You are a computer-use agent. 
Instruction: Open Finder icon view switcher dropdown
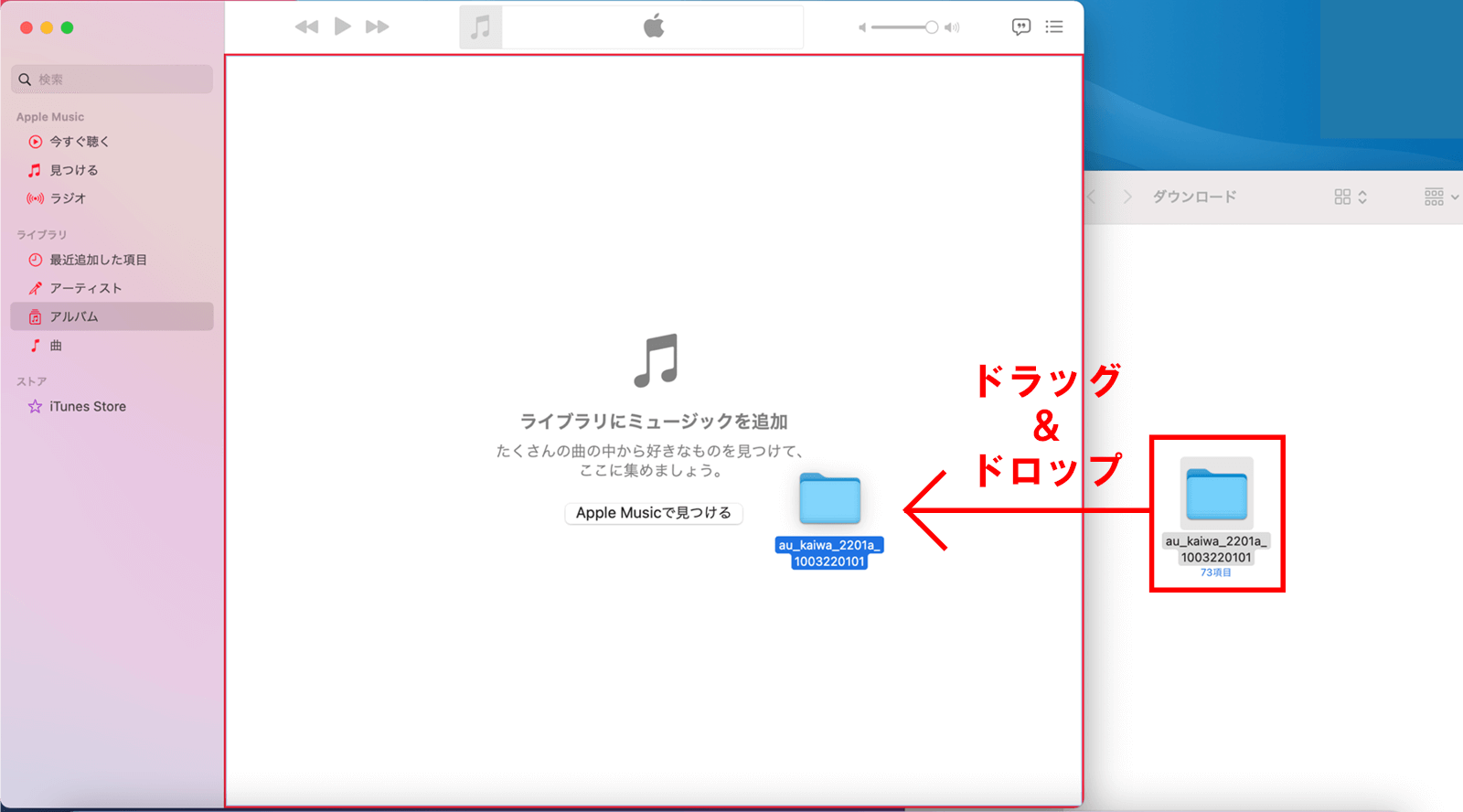tap(1350, 197)
